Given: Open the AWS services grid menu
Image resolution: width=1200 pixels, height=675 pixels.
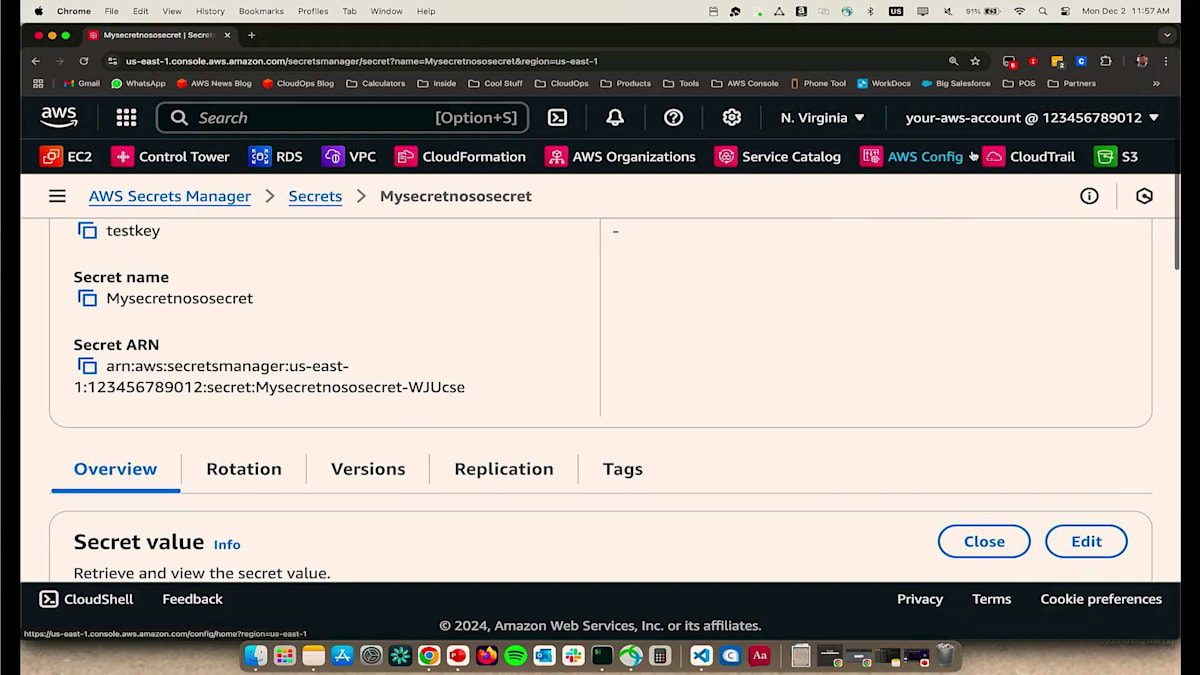Looking at the screenshot, I should point(126,118).
